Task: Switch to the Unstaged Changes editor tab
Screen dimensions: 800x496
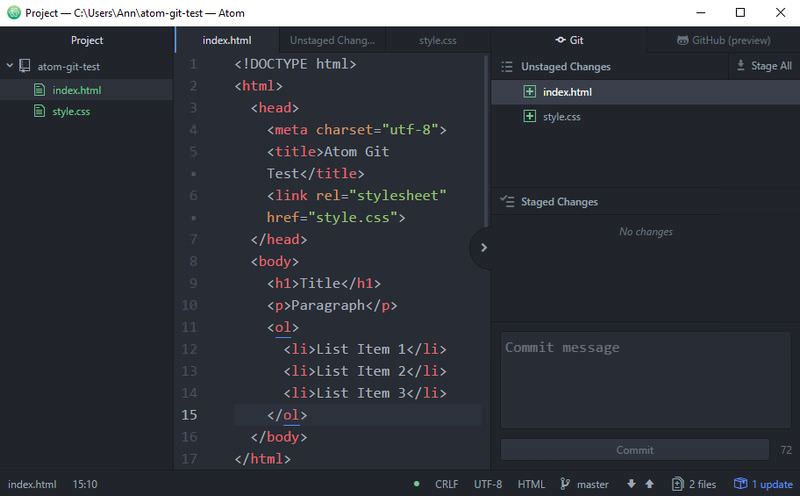Action: tap(332, 41)
